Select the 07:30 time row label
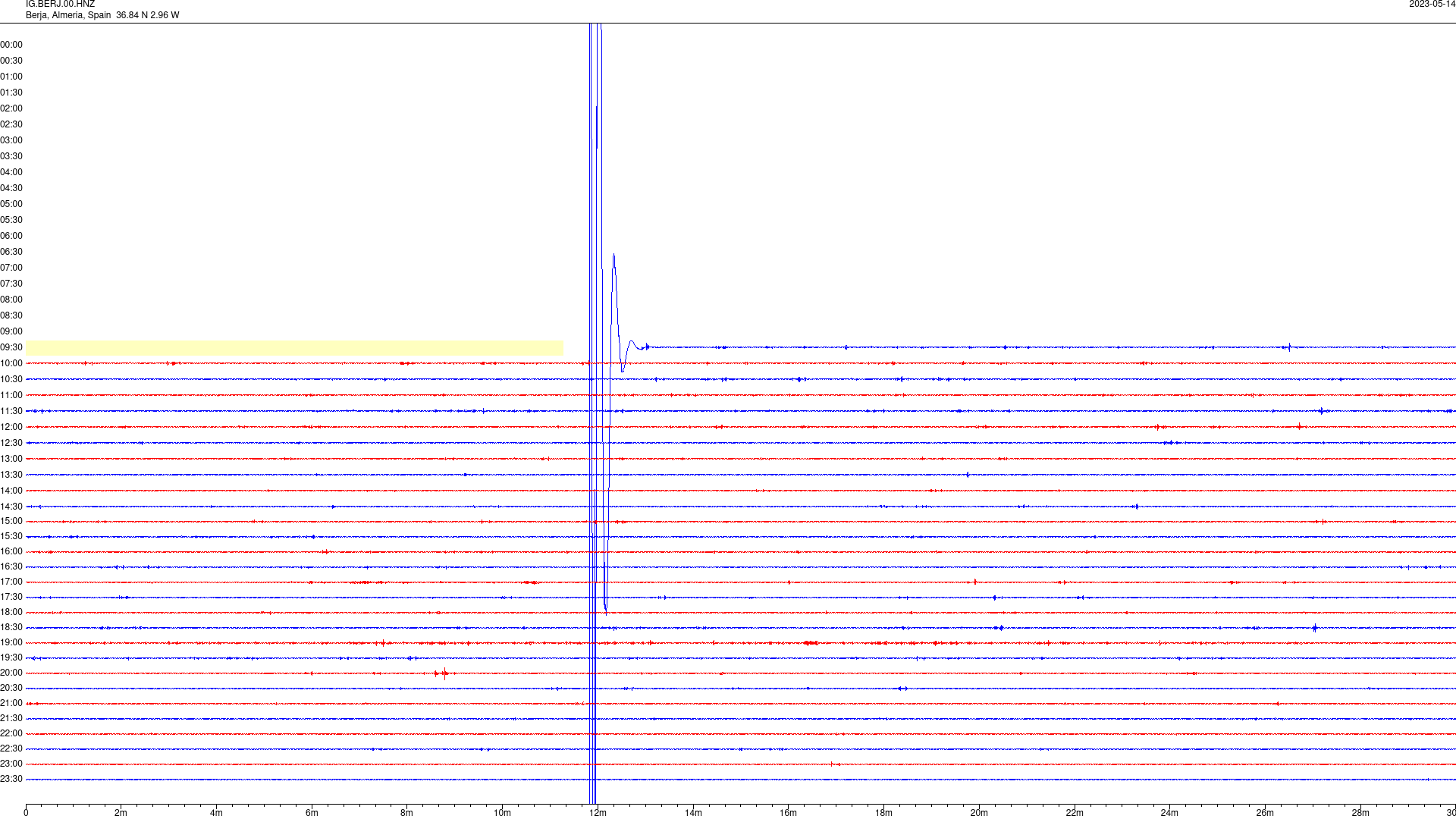The height and width of the screenshot is (819, 1456). [x=11, y=284]
